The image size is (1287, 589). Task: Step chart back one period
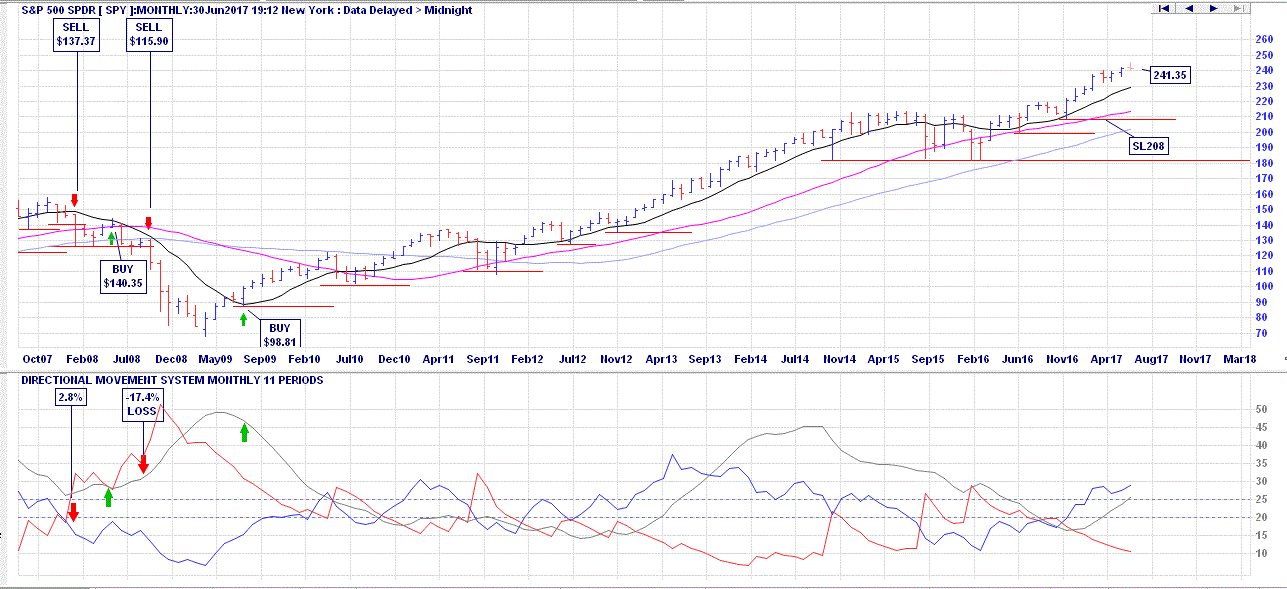(x=1189, y=8)
